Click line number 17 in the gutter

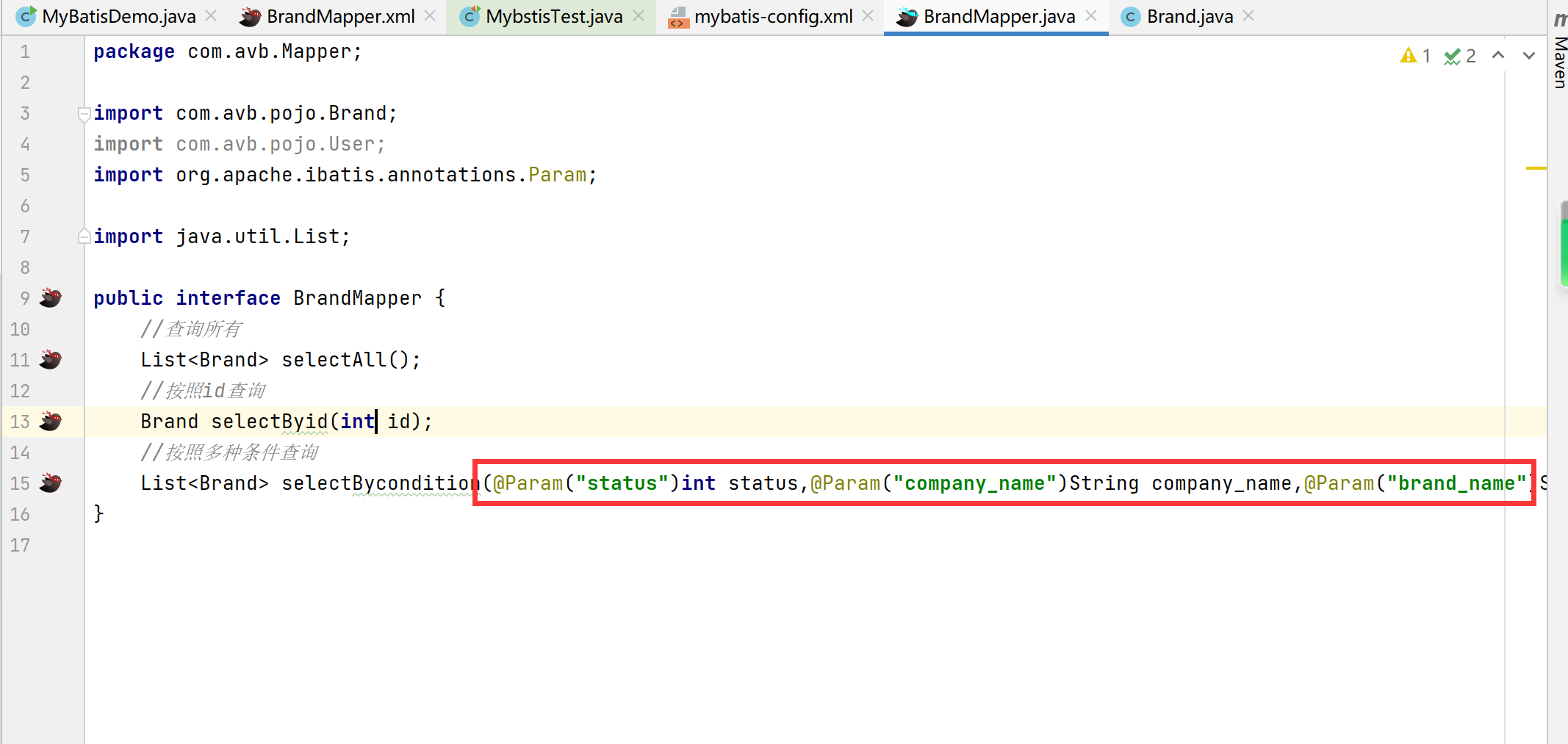coord(20,545)
